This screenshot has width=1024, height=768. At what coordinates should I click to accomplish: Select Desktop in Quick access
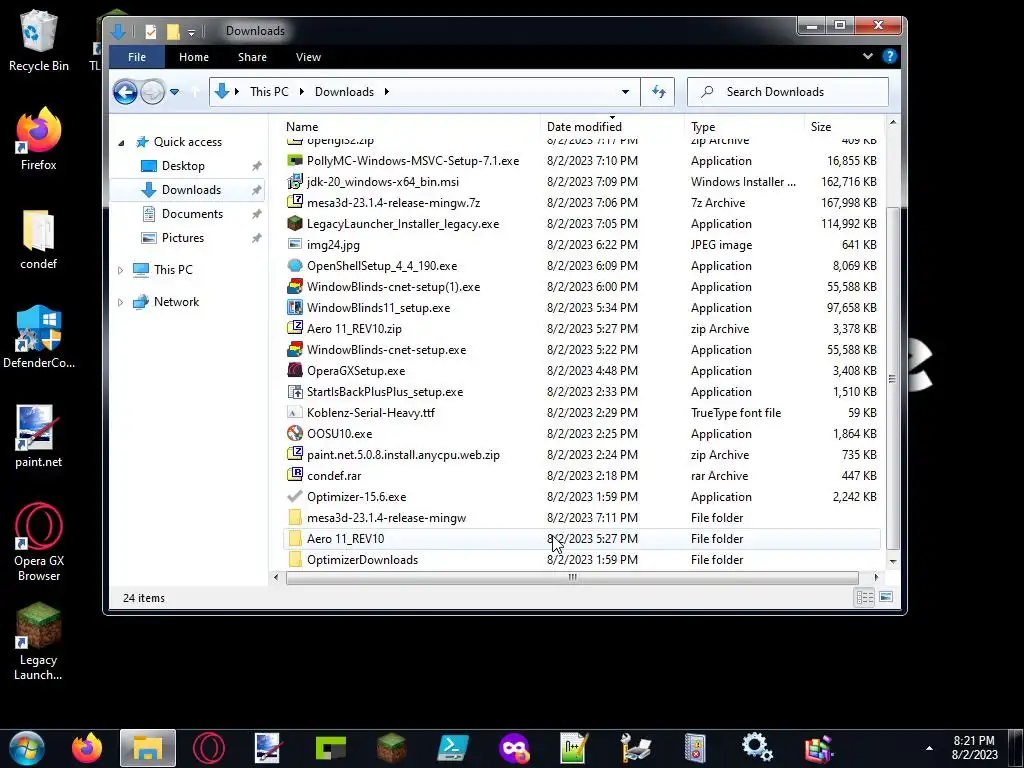[183, 166]
